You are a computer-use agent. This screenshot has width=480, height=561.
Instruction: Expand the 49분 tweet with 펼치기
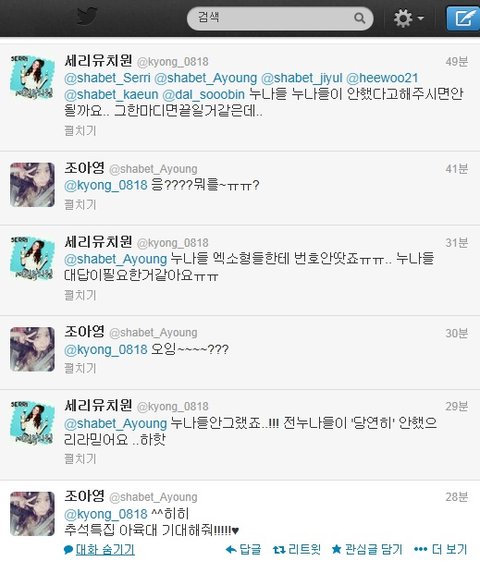point(80,131)
